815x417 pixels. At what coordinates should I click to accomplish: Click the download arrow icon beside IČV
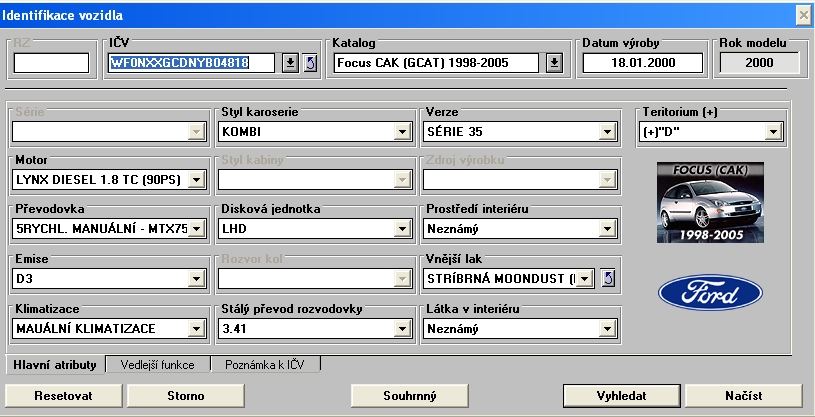pos(290,64)
